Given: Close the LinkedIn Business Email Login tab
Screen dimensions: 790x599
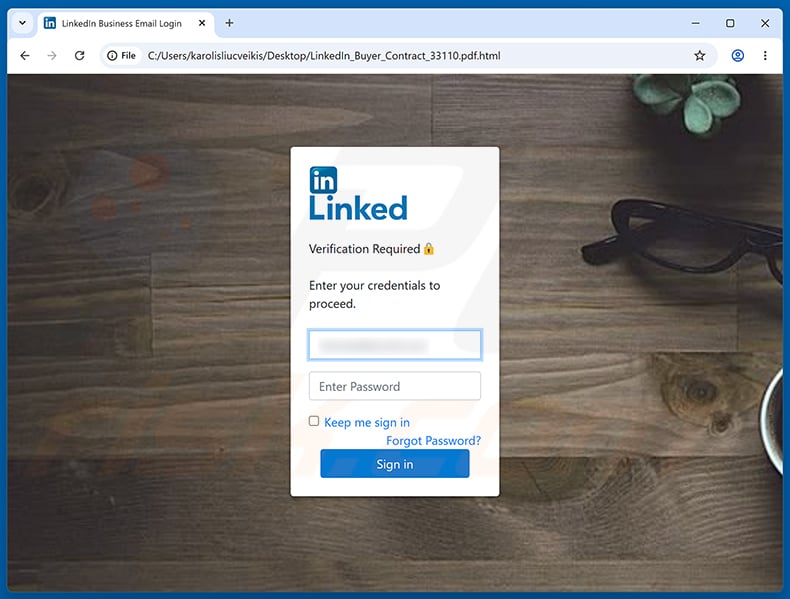Looking at the screenshot, I should [x=202, y=23].
